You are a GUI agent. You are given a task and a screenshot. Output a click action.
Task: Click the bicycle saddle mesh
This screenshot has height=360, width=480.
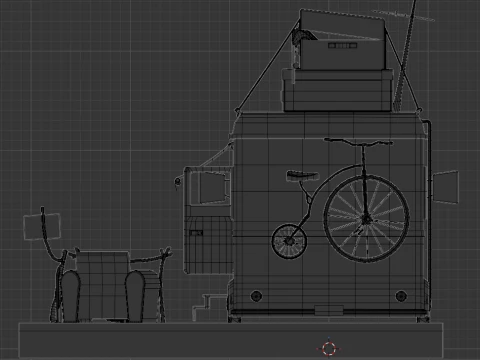point(303,176)
